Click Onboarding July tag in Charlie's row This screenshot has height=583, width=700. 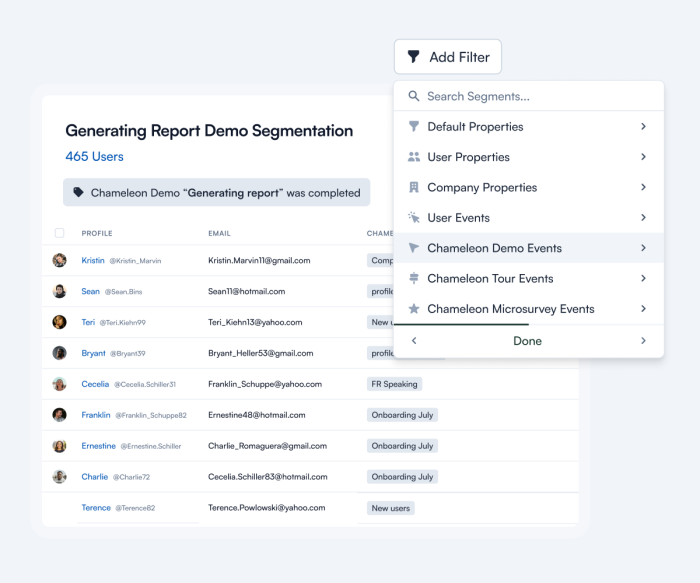pyautogui.click(x=402, y=477)
